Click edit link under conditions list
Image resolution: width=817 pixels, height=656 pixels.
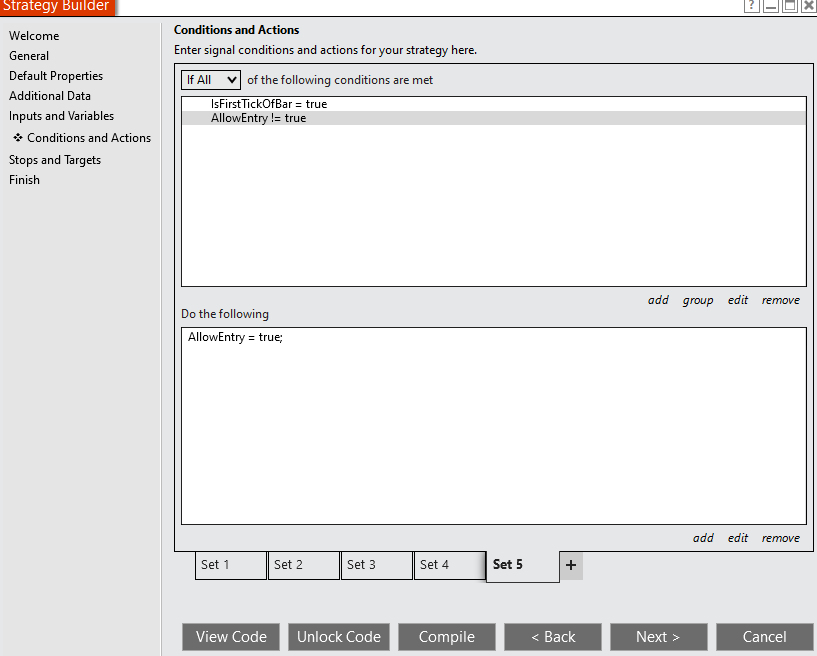tap(738, 300)
